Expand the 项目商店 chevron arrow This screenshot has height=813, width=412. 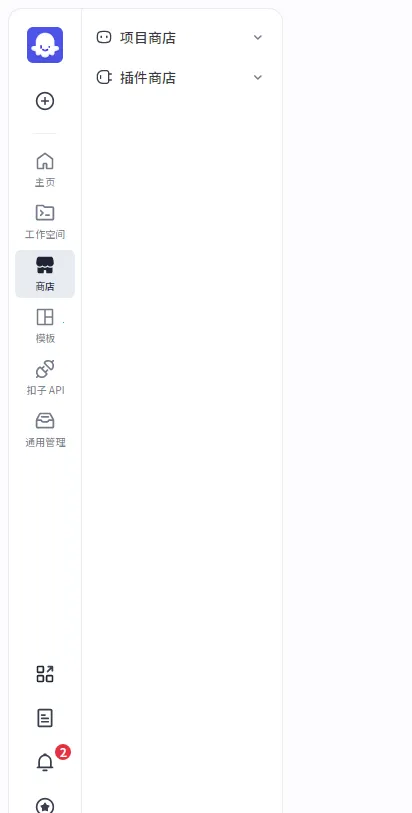click(x=258, y=37)
